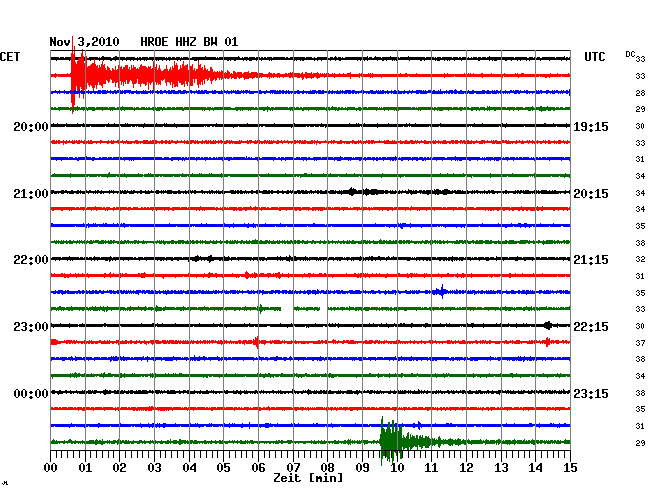Select the "11" minute tick label
Image resolution: width=650 pixels, height=494 pixels.
click(432, 468)
